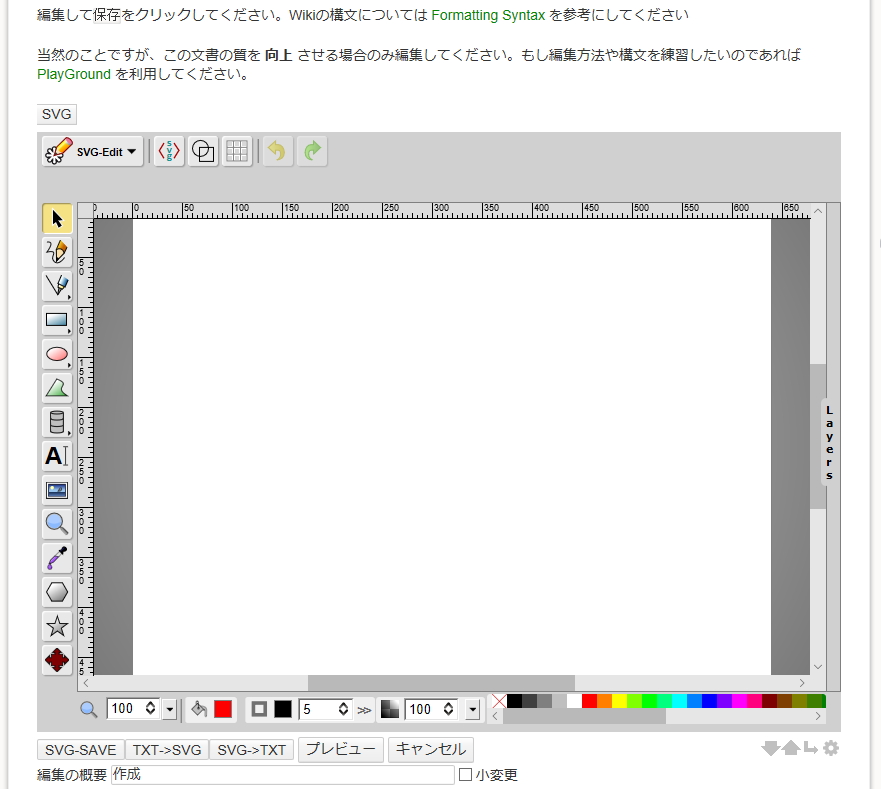Open the Formatting Syntax link
The image size is (881, 789).
click(488, 16)
